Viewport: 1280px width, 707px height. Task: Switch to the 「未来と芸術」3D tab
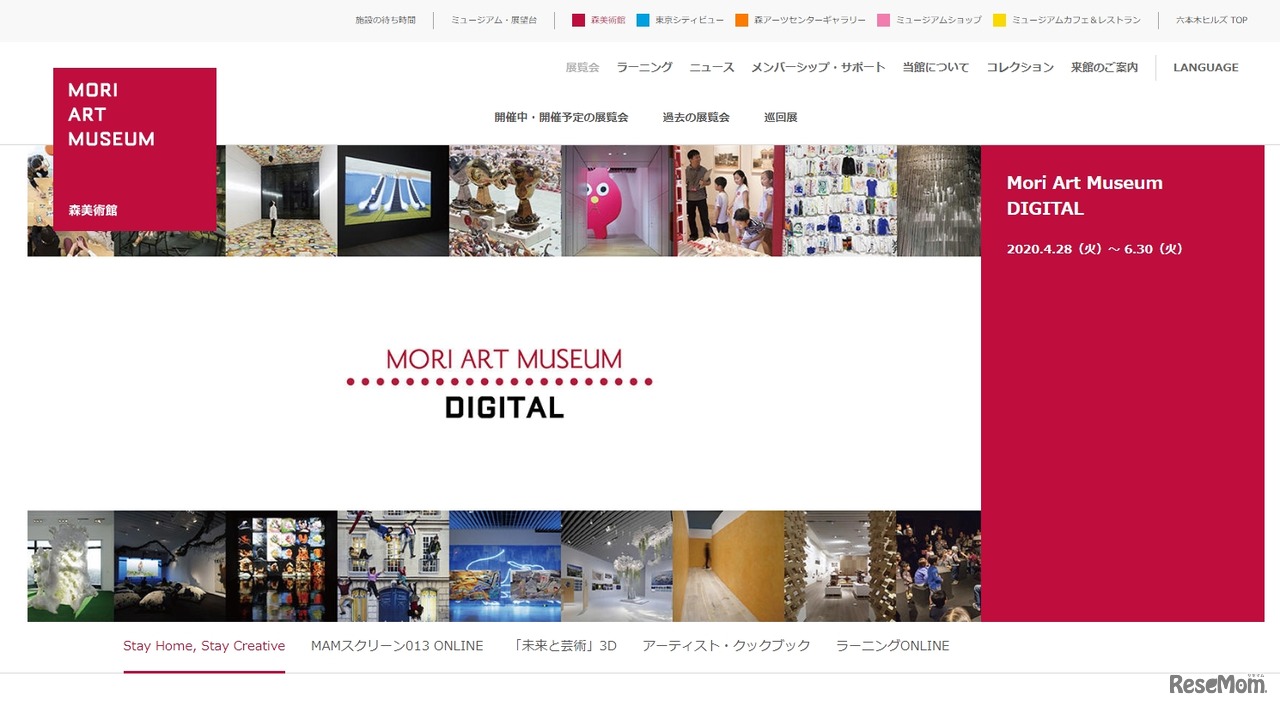(x=563, y=645)
